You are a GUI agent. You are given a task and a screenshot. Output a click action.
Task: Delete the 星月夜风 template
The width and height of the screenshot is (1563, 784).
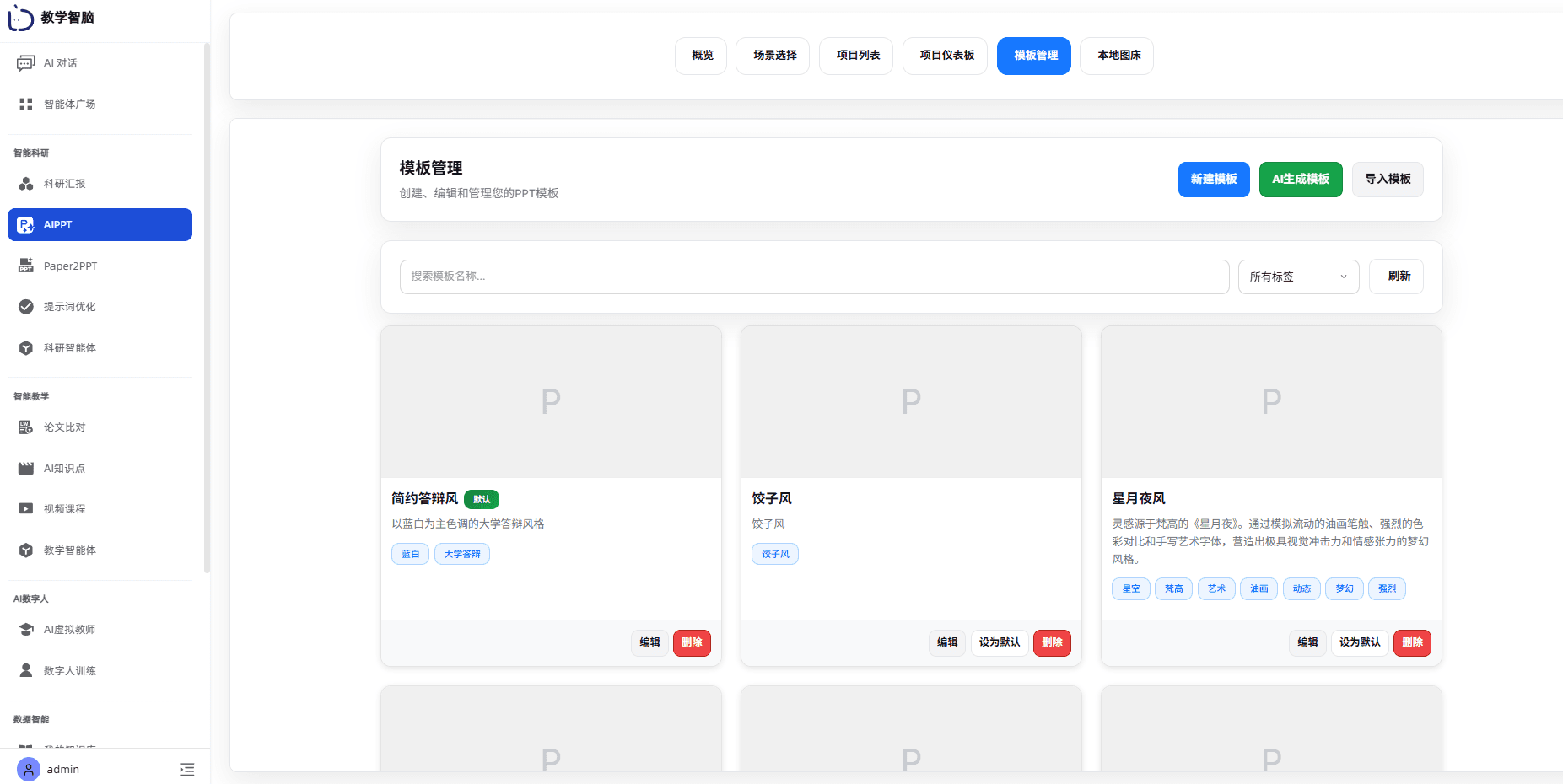click(1412, 643)
